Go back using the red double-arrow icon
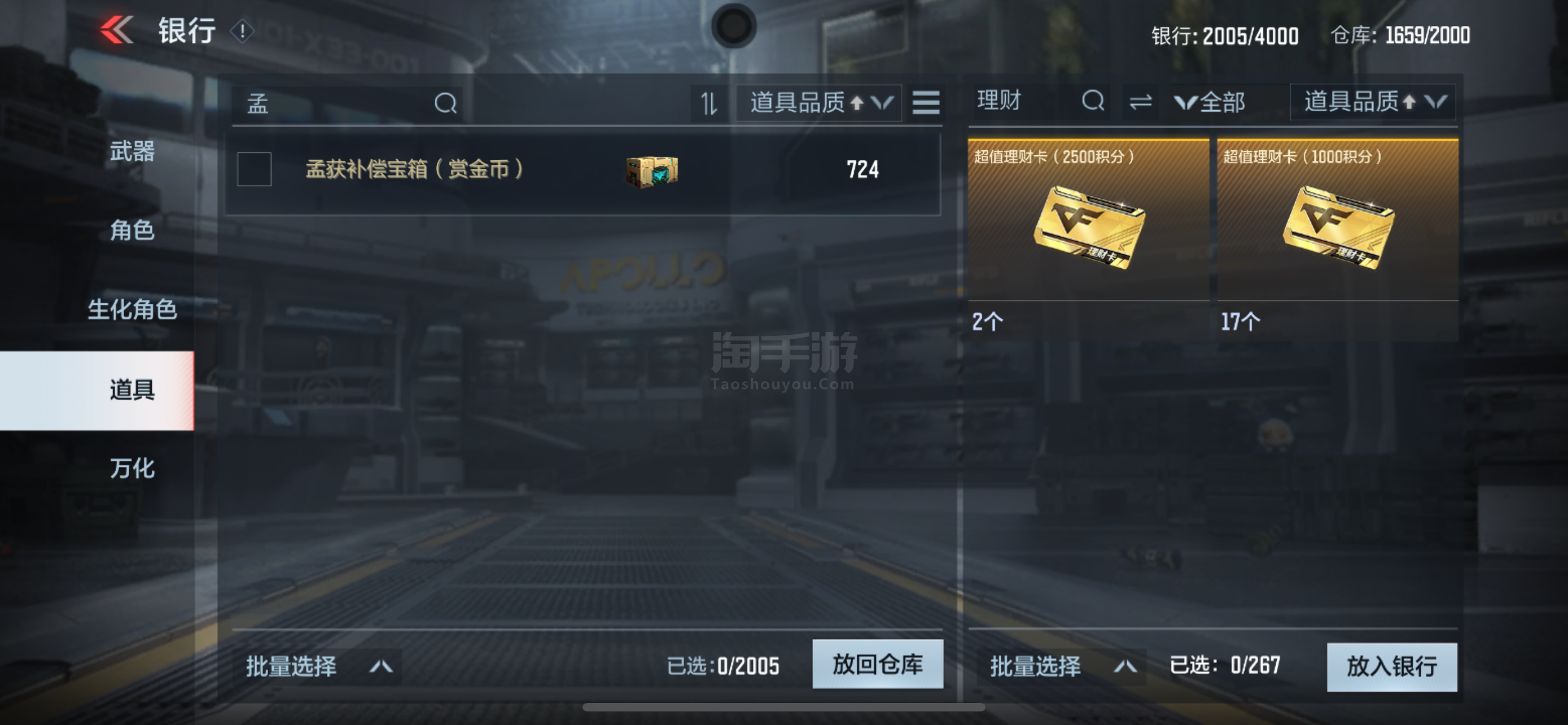 [x=117, y=30]
